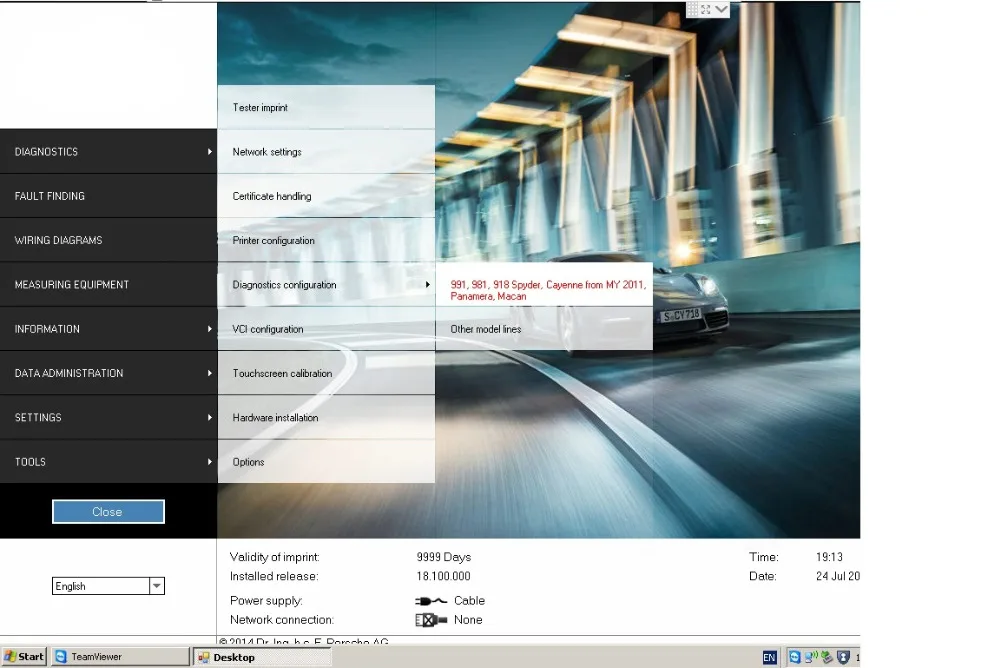1000x668 pixels.
Task: Expand the TOOLS submenu arrow
Action: pyautogui.click(x=209, y=461)
